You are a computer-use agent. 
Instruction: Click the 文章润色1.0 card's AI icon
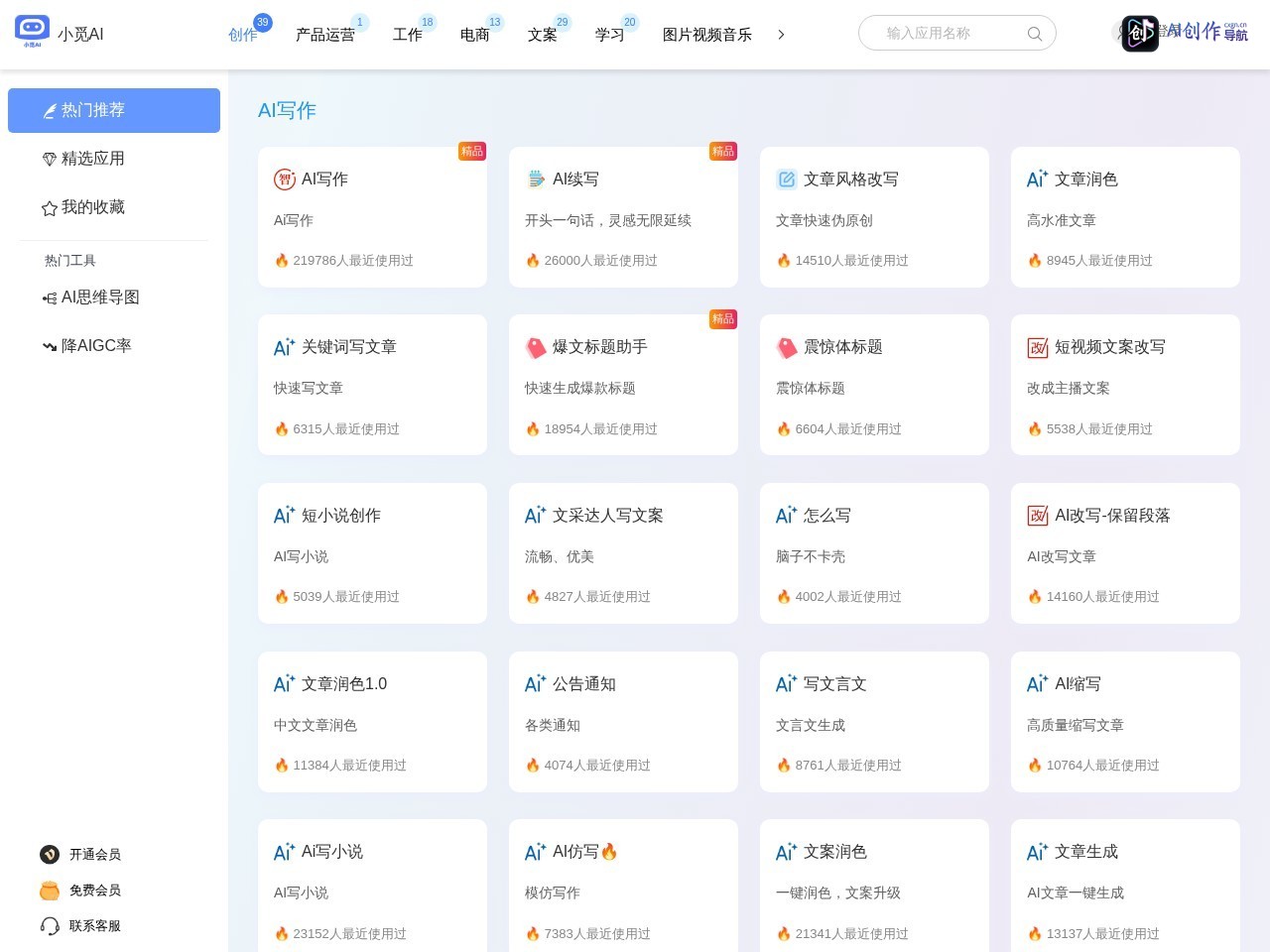point(285,684)
